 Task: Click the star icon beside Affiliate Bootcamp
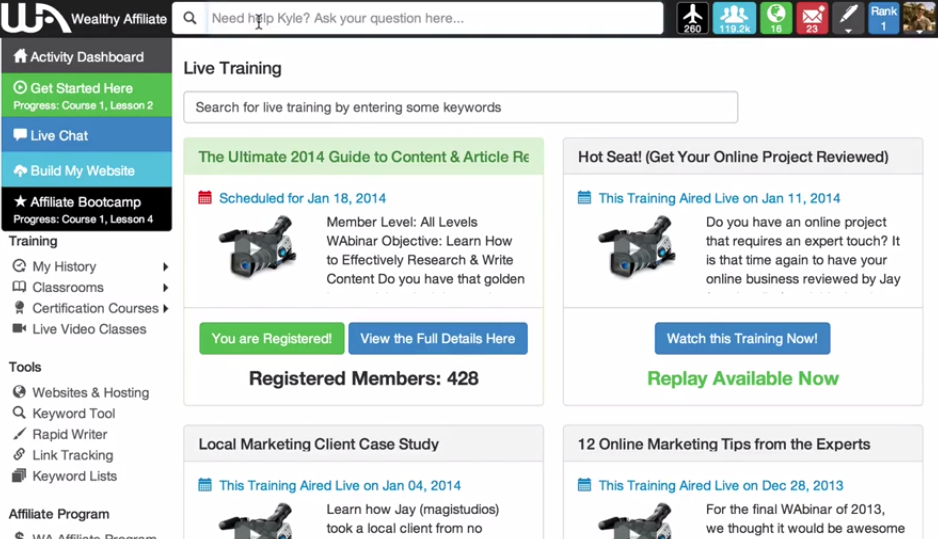(x=20, y=201)
